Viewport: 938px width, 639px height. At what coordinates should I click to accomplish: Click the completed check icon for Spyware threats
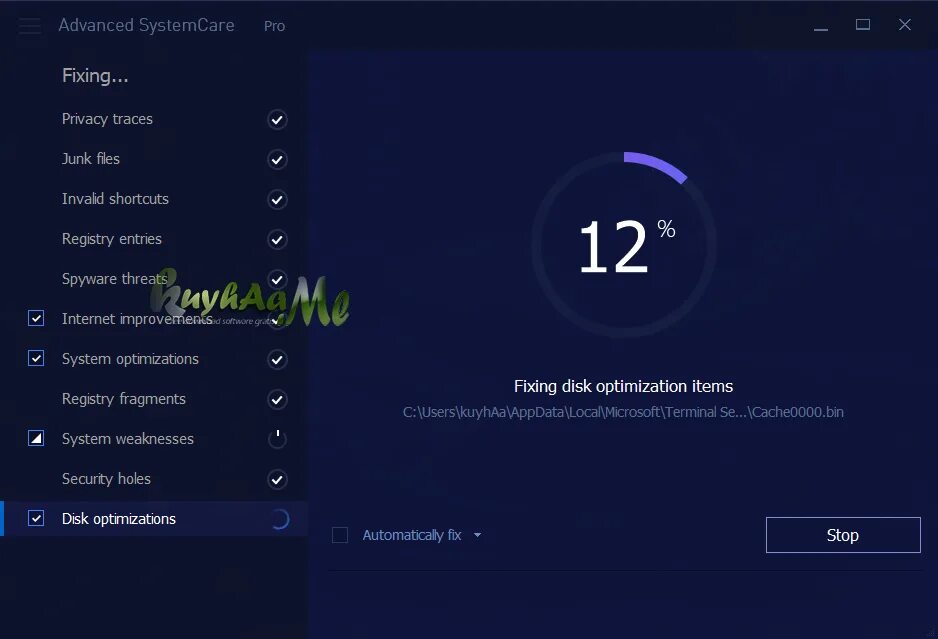click(277, 279)
